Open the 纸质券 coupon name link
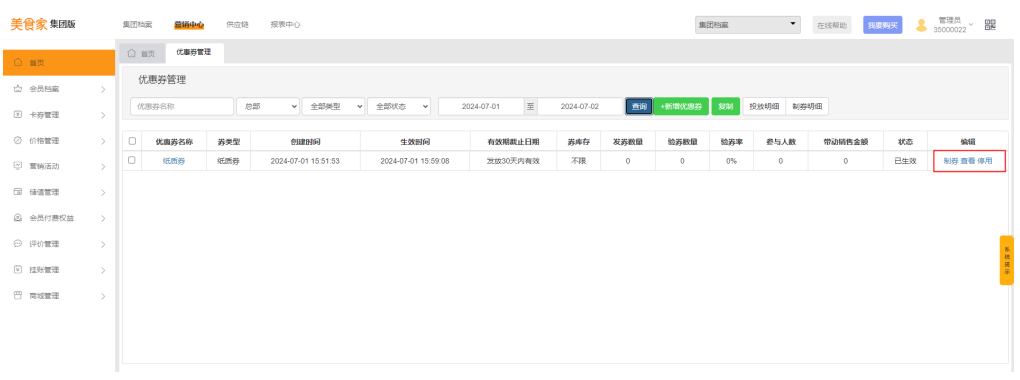This screenshot has width=1020, height=380. (174, 161)
